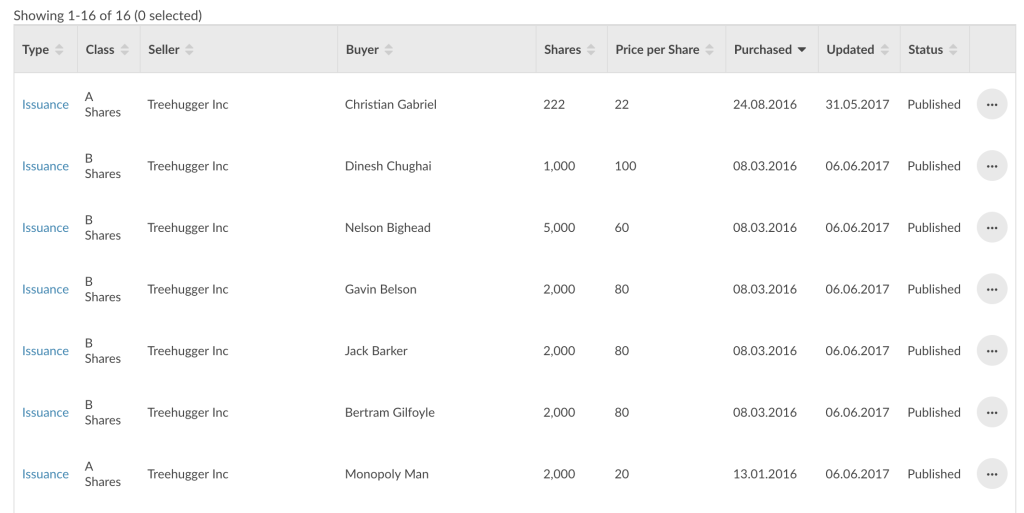The image size is (1024, 513).
Task: Sort table by Type column
Action: [43, 50]
